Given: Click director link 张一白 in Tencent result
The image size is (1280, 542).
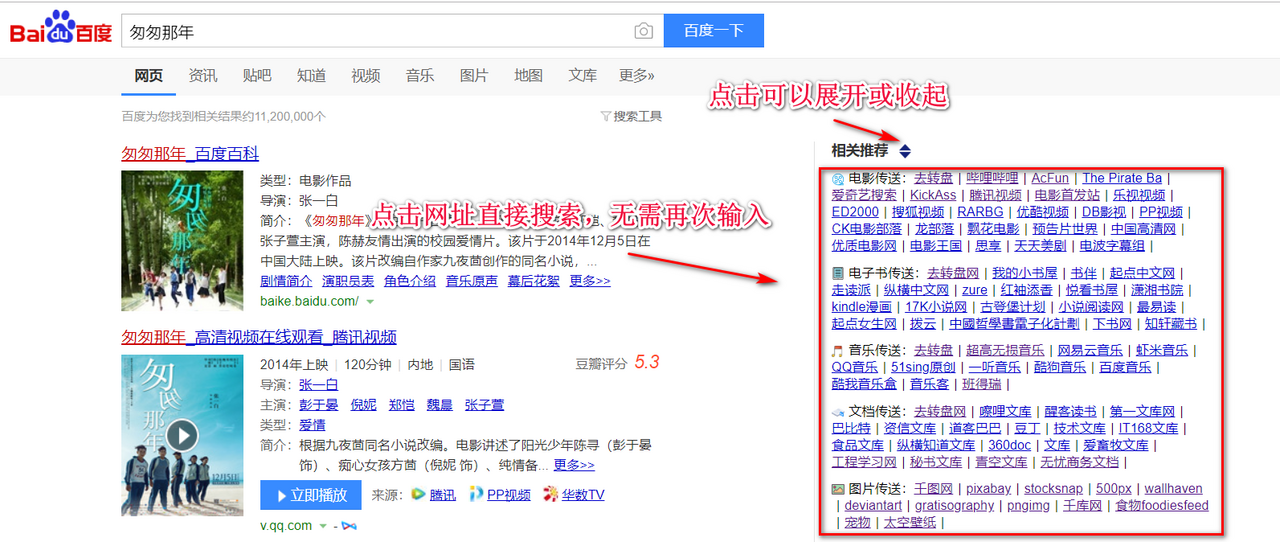Looking at the screenshot, I should pos(319,385).
